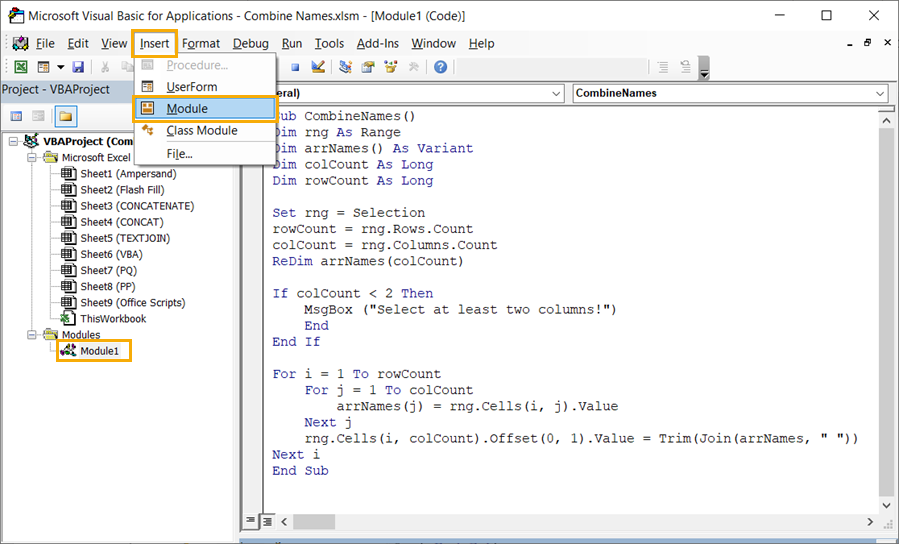Click View Object icon in Project pane

tap(38, 116)
